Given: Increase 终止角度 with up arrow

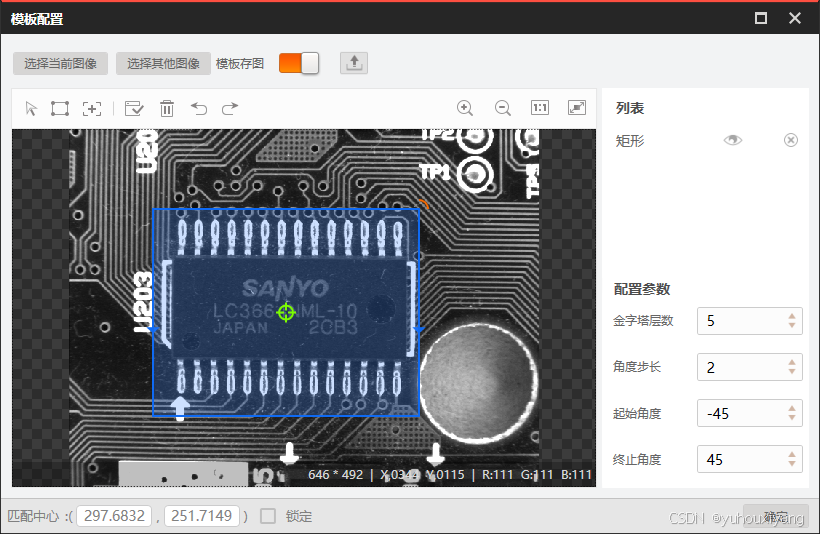Looking at the screenshot, I should coord(792,455).
